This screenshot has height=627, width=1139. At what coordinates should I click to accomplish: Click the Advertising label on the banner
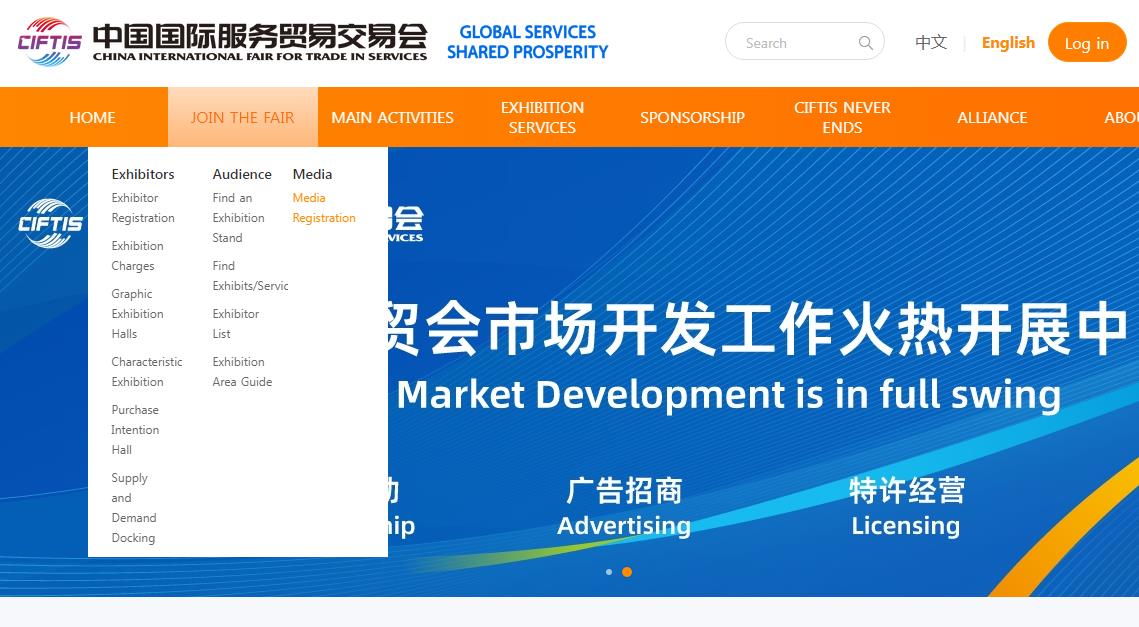coord(624,525)
